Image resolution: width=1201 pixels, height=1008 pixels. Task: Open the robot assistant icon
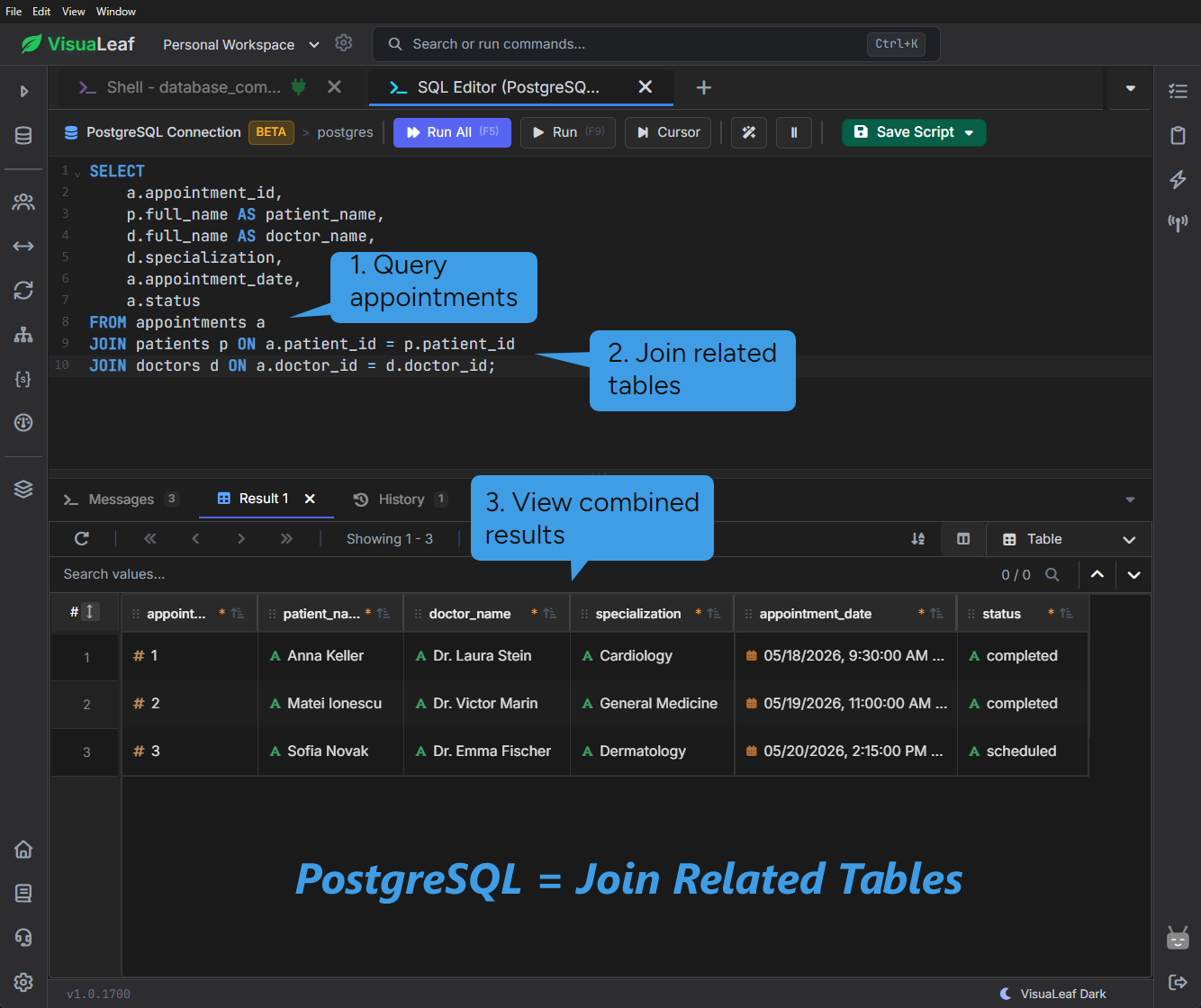(x=1178, y=938)
